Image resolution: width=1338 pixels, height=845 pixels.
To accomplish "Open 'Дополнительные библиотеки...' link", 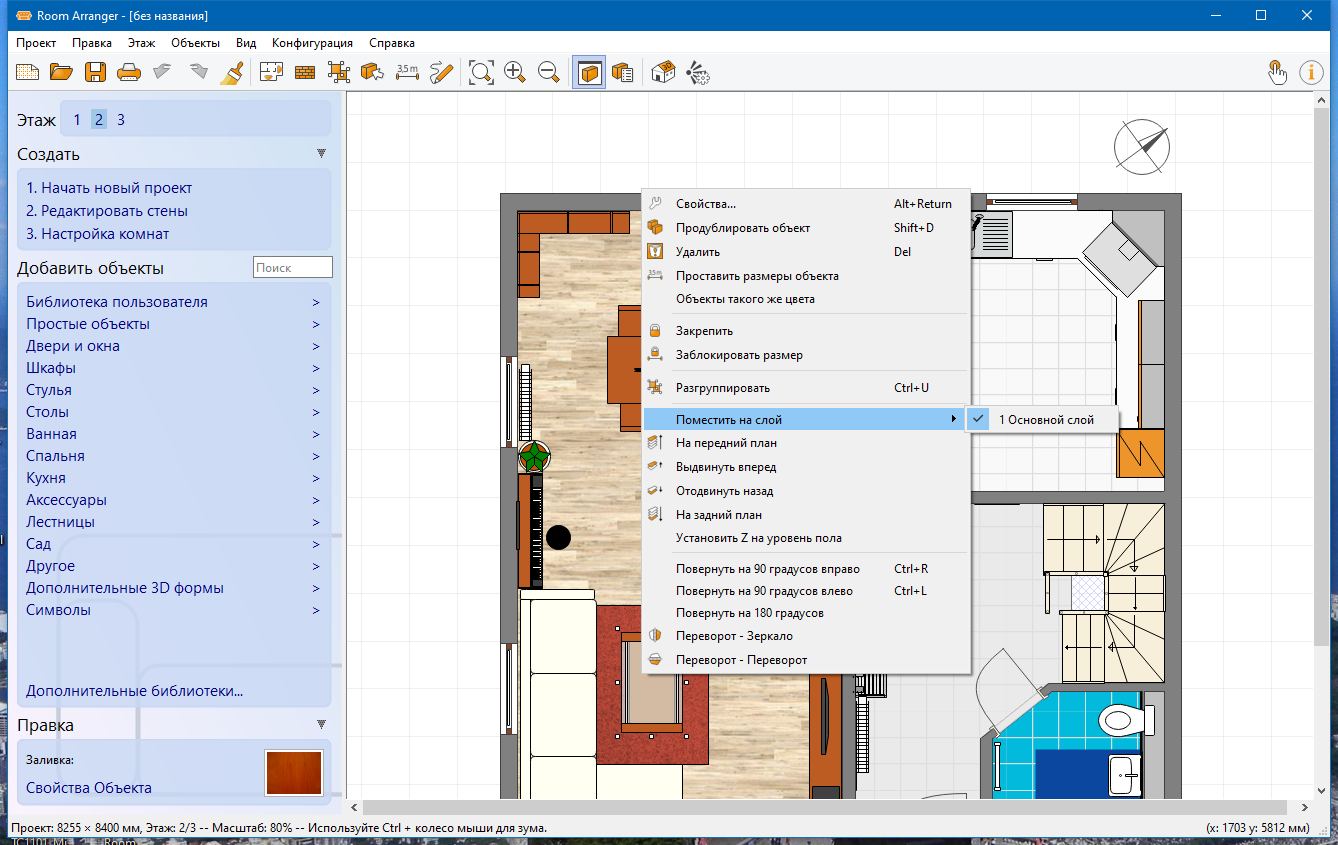I will [135, 691].
